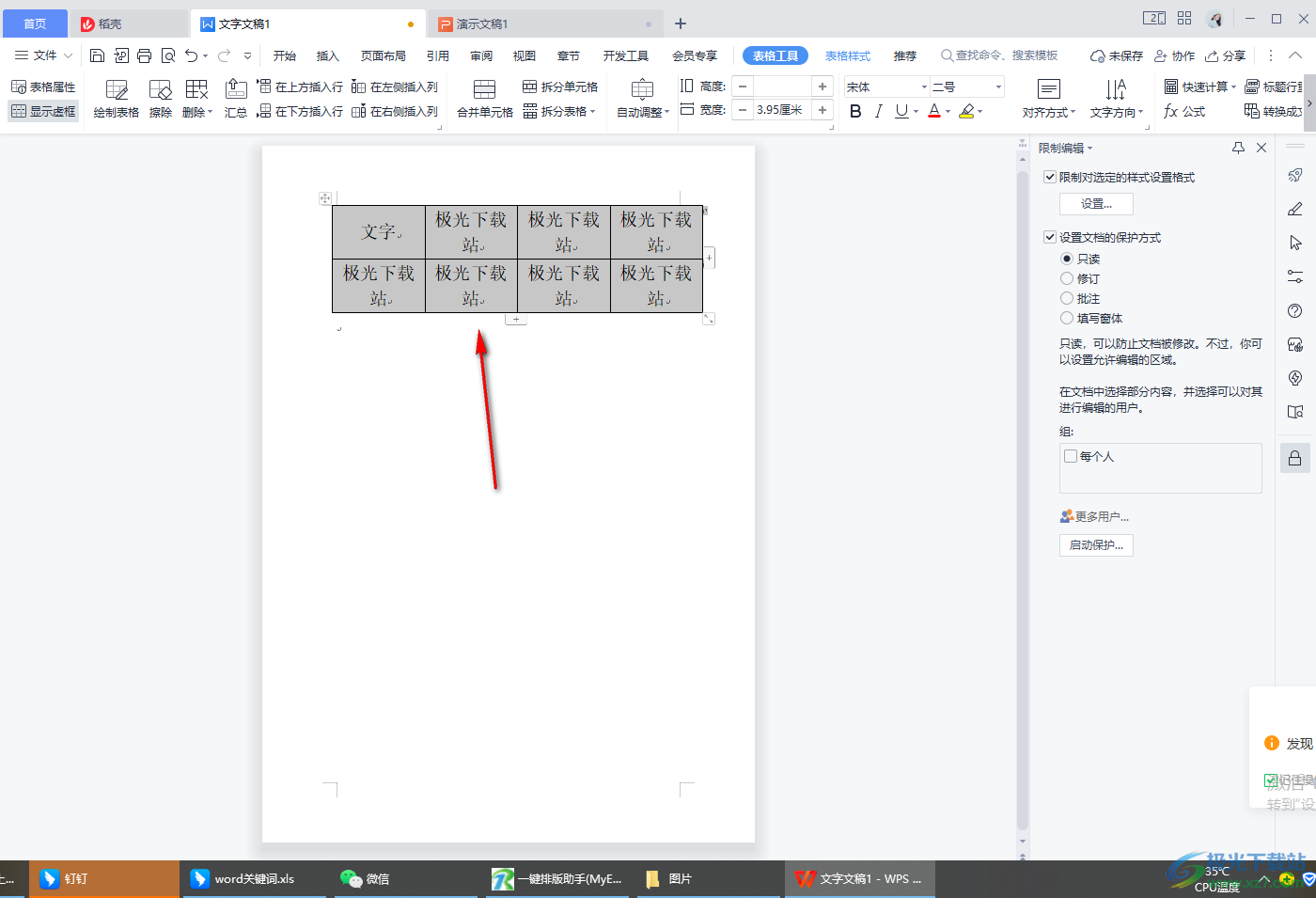Toggle 限制对选定的样式设置格式 checkbox
The height and width of the screenshot is (898, 1316).
coord(1050,177)
